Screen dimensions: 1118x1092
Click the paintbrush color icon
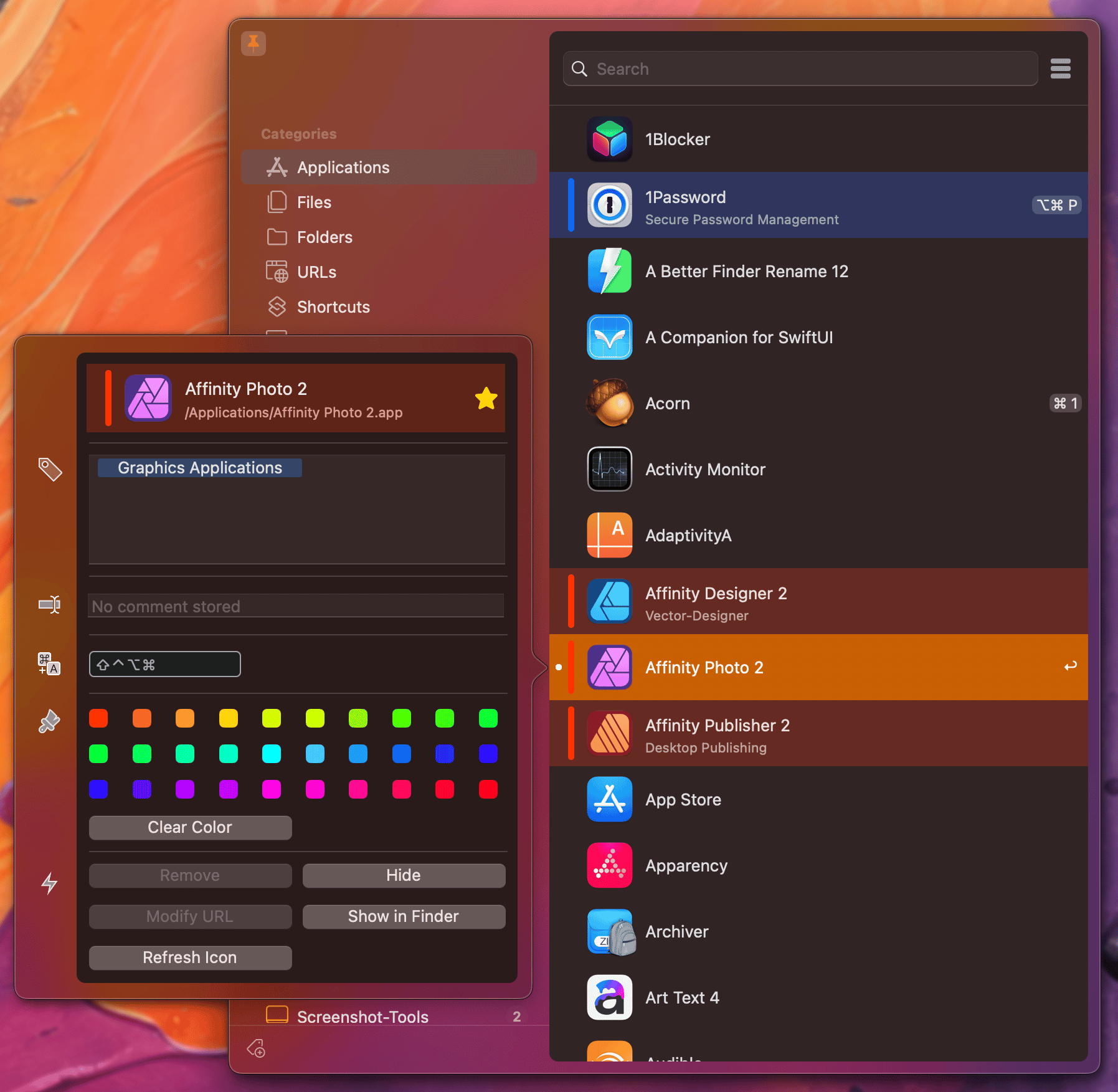click(49, 721)
